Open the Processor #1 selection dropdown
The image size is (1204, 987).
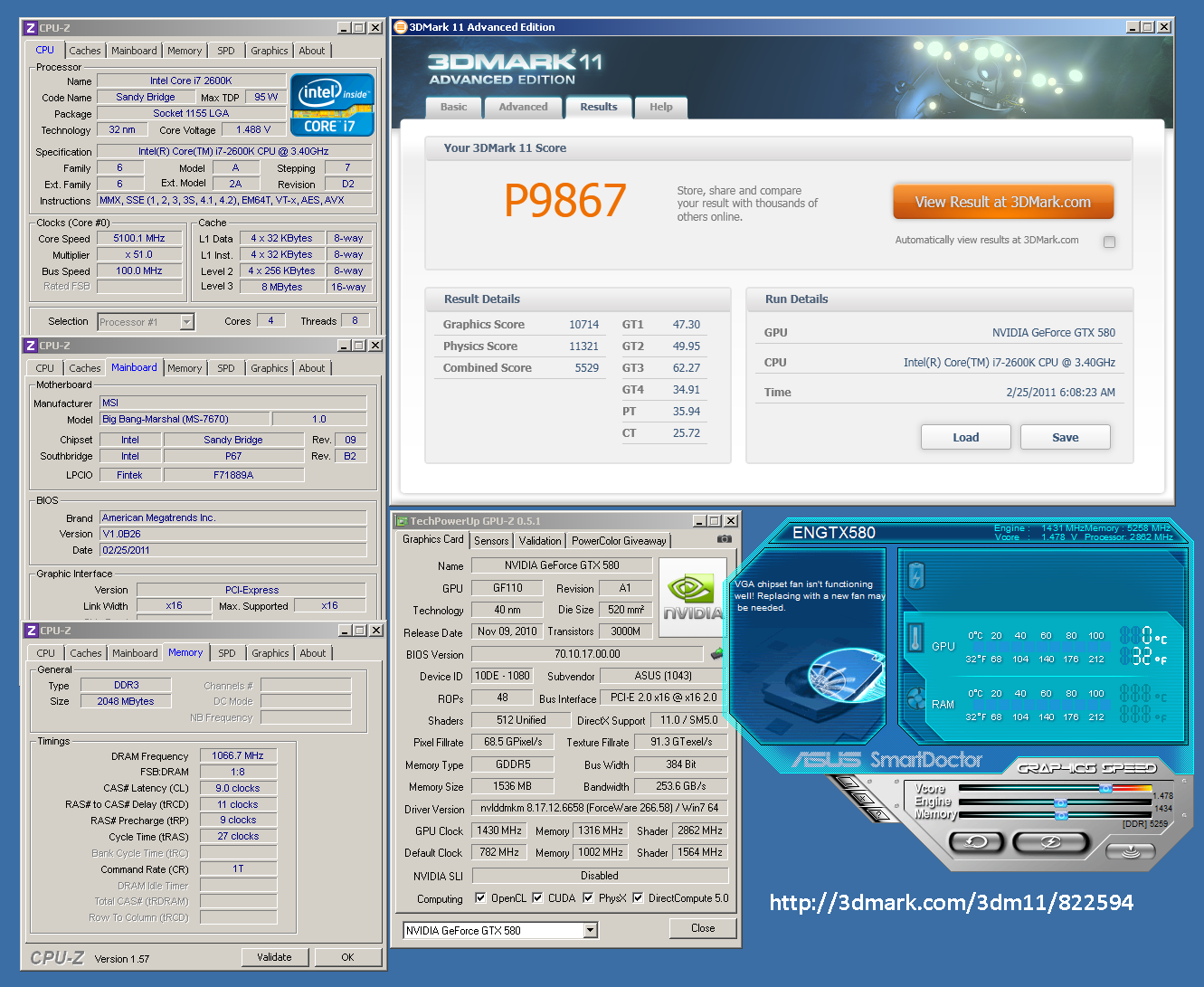[x=186, y=322]
